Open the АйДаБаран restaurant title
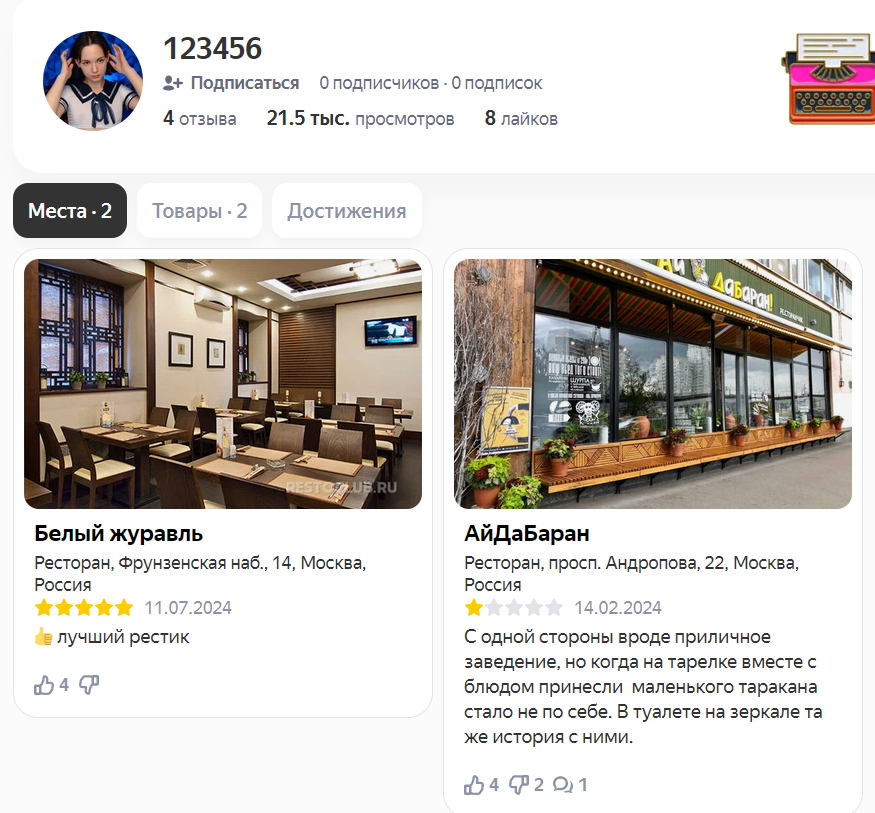 coord(527,533)
